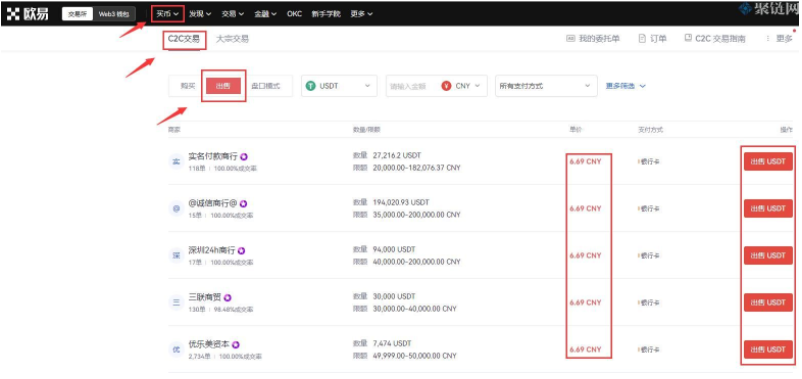Open the 新手学院 menu item
802x379 pixels.
coord(326,14)
